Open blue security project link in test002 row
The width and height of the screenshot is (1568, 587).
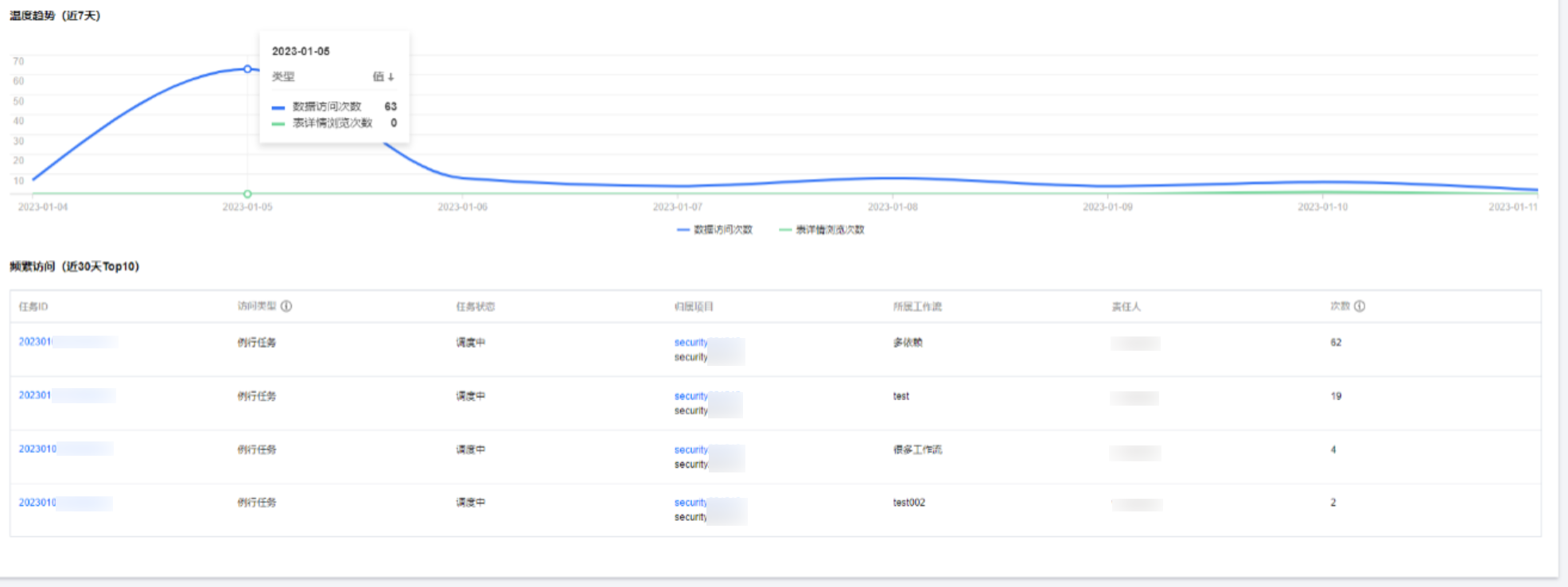[691, 503]
